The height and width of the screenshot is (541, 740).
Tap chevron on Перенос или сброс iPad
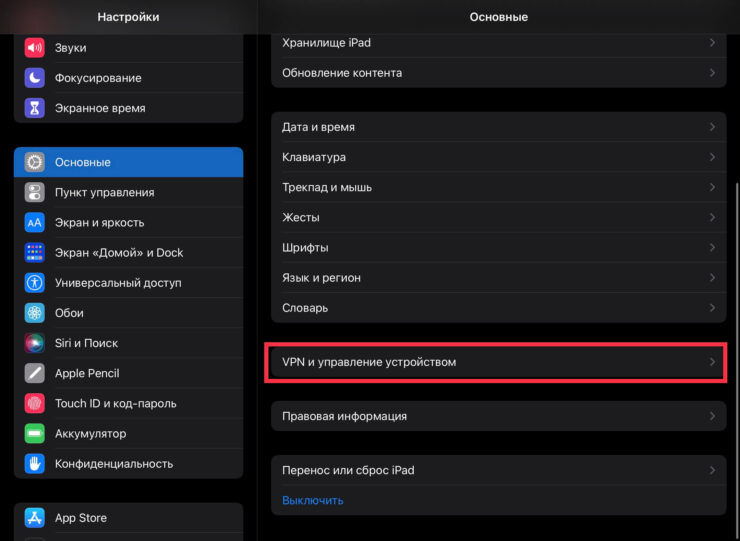pos(712,470)
